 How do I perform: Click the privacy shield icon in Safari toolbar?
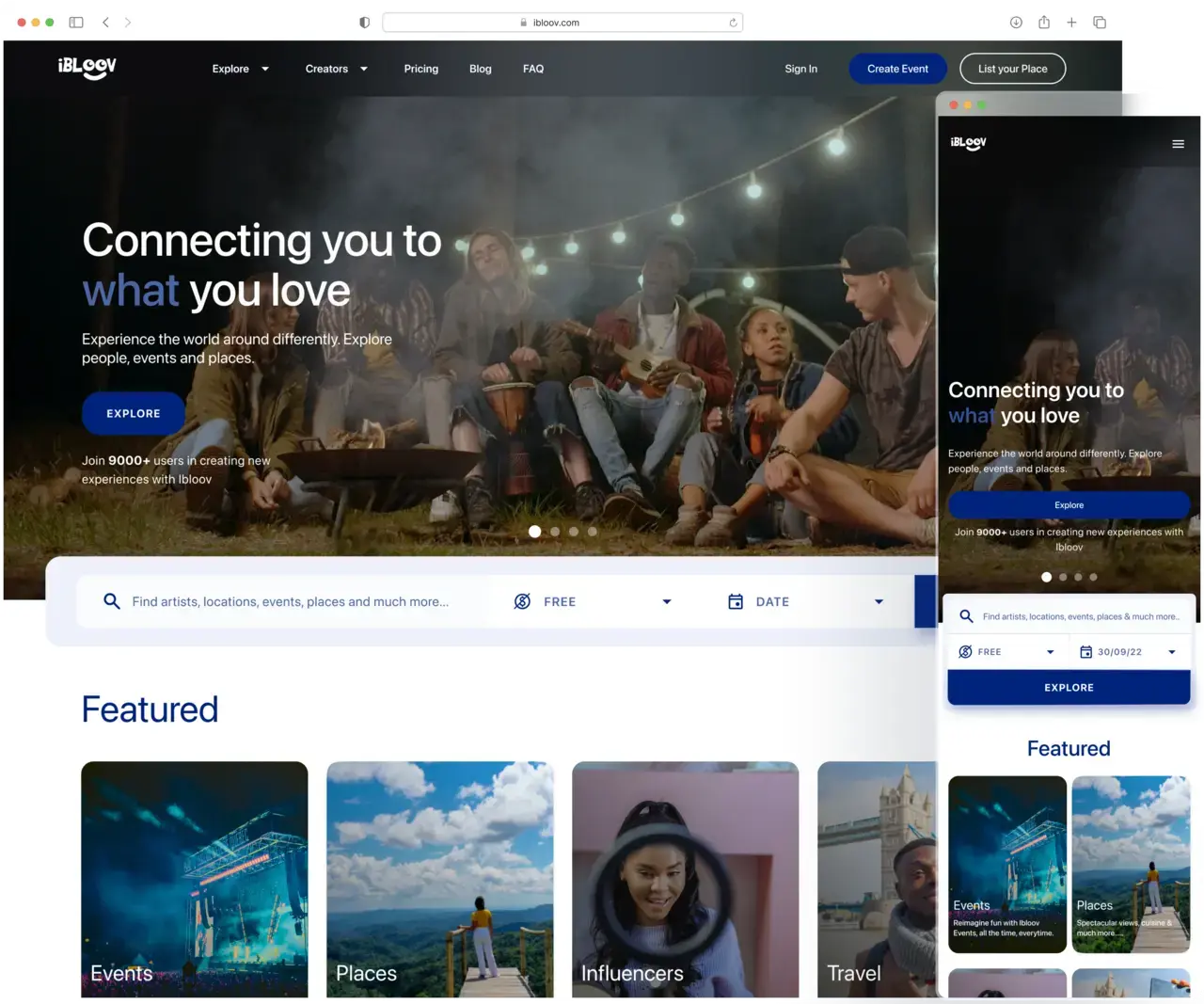[x=364, y=22]
